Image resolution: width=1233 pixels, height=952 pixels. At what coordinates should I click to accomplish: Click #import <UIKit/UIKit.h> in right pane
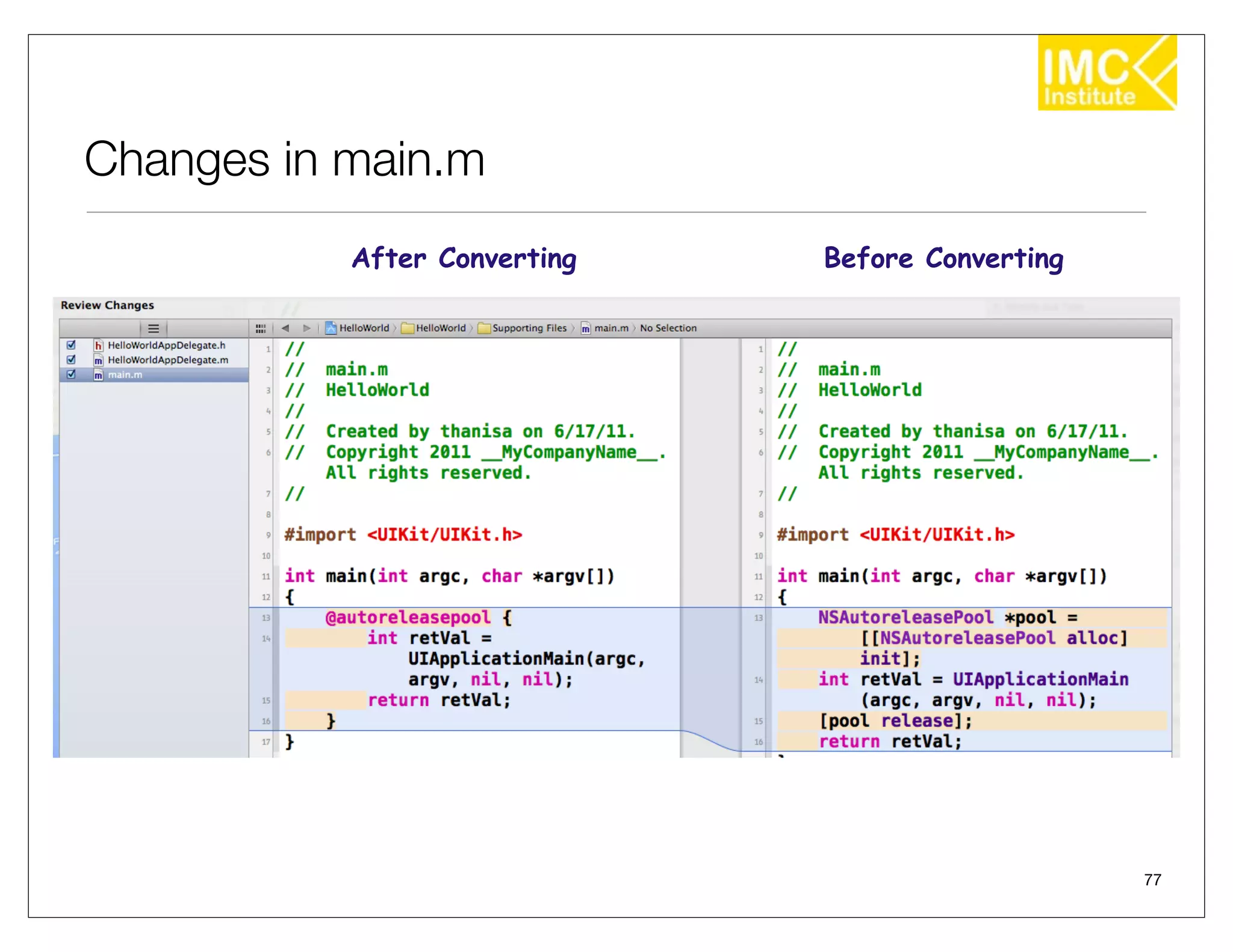coord(896,534)
